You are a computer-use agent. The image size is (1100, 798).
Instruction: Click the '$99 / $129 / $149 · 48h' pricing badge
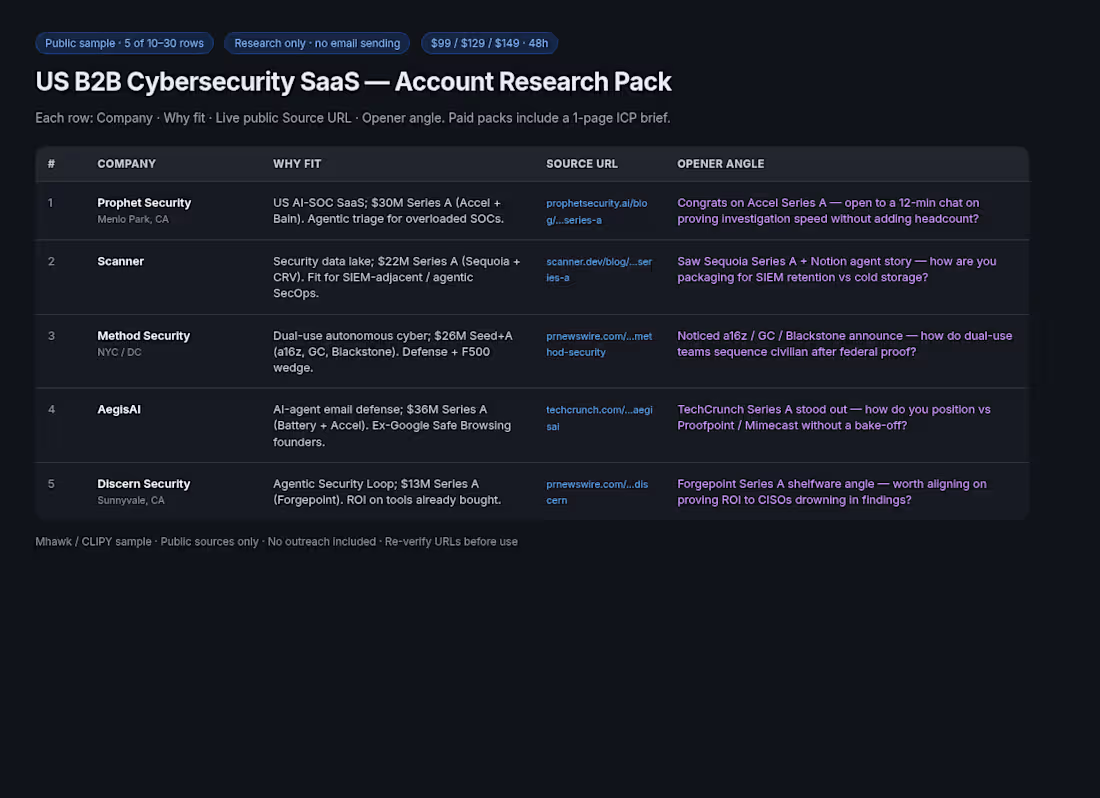pos(489,43)
